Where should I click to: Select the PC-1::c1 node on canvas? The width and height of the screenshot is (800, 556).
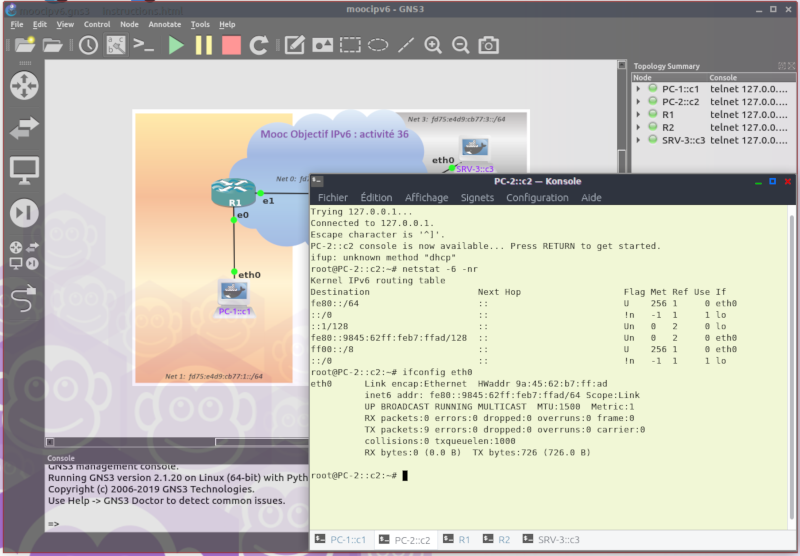(234, 298)
